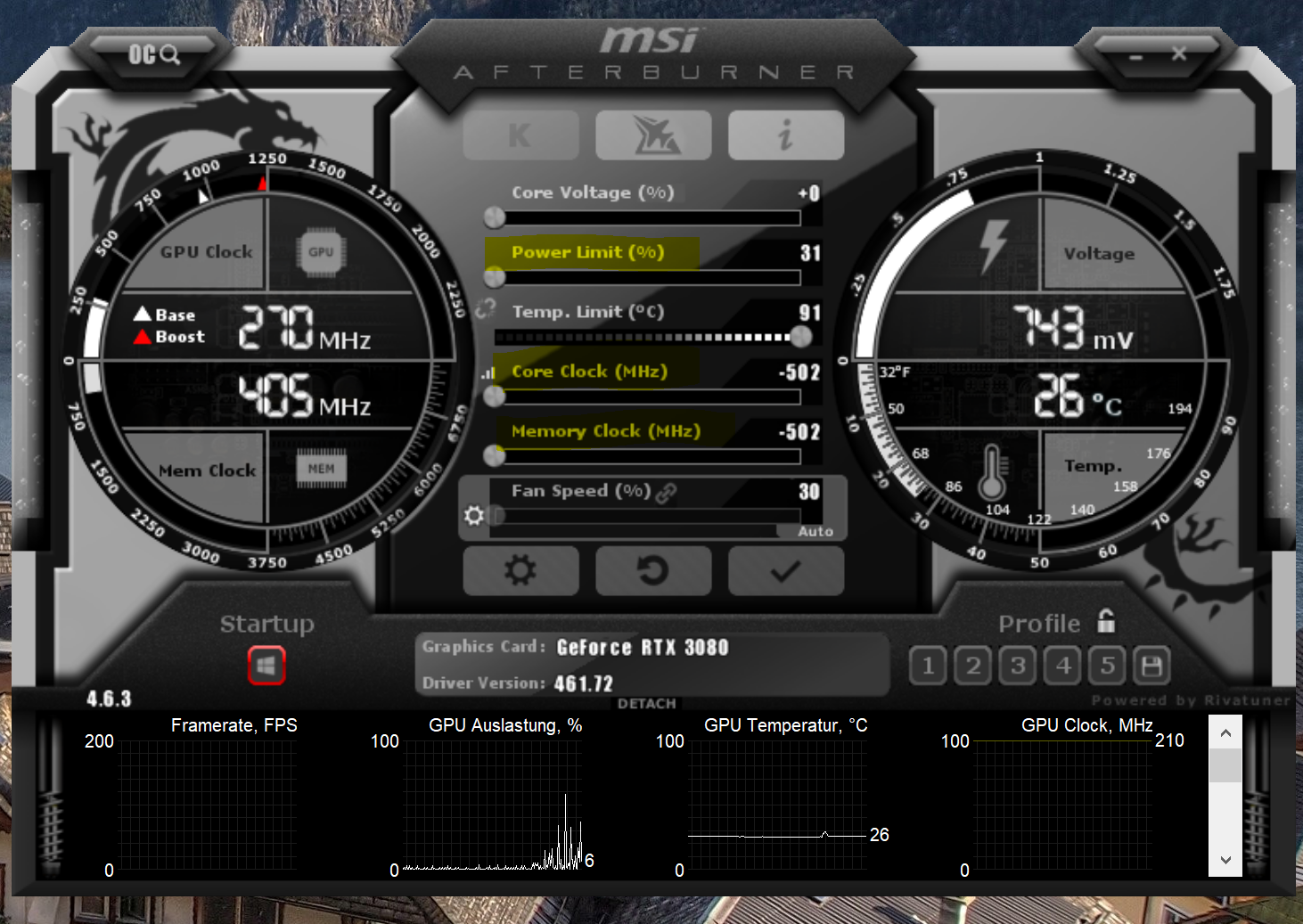The width and height of the screenshot is (1303, 924).
Task: Toggle the fan speed Auto button
Action: point(815,531)
